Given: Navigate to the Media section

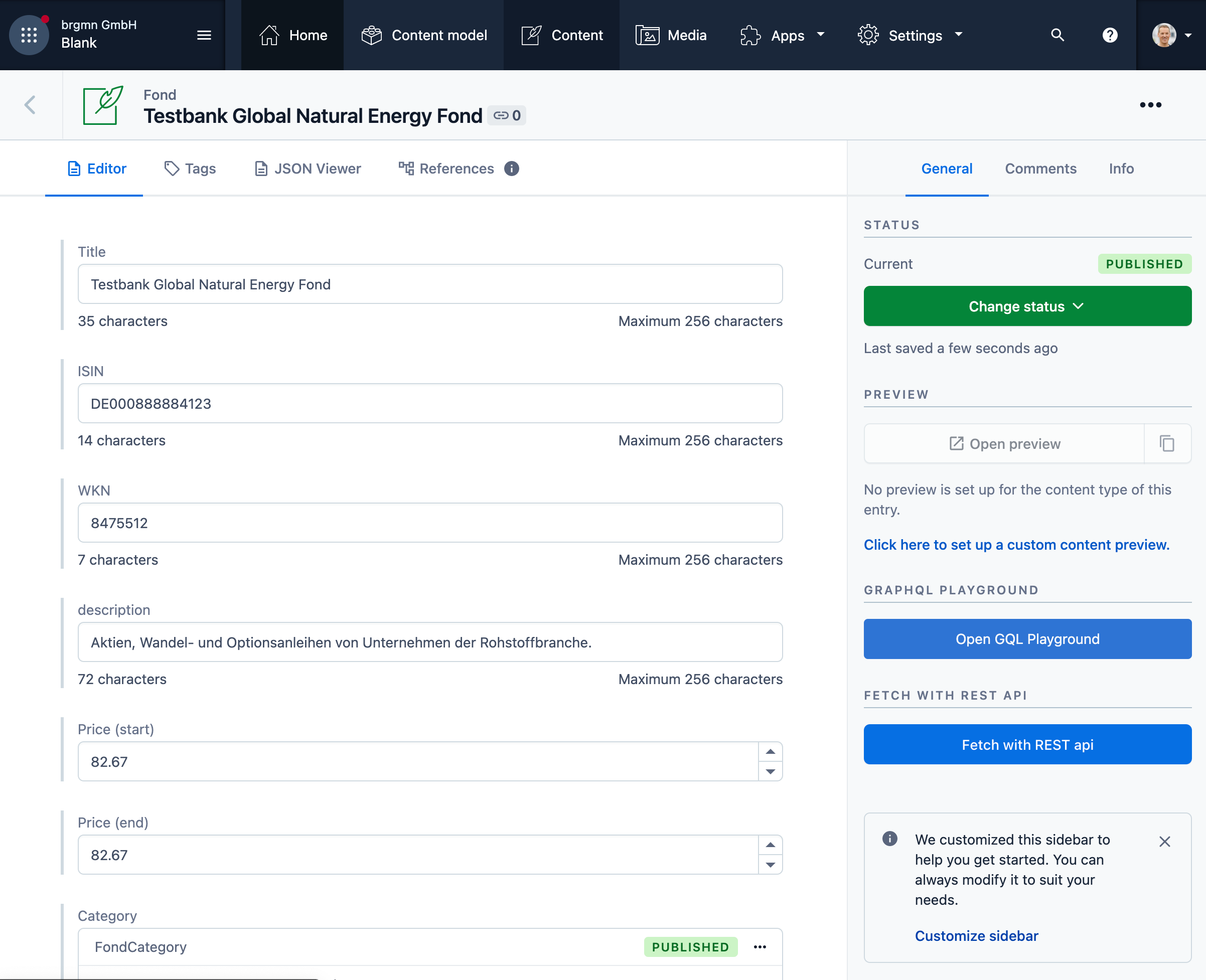Looking at the screenshot, I should 671,35.
